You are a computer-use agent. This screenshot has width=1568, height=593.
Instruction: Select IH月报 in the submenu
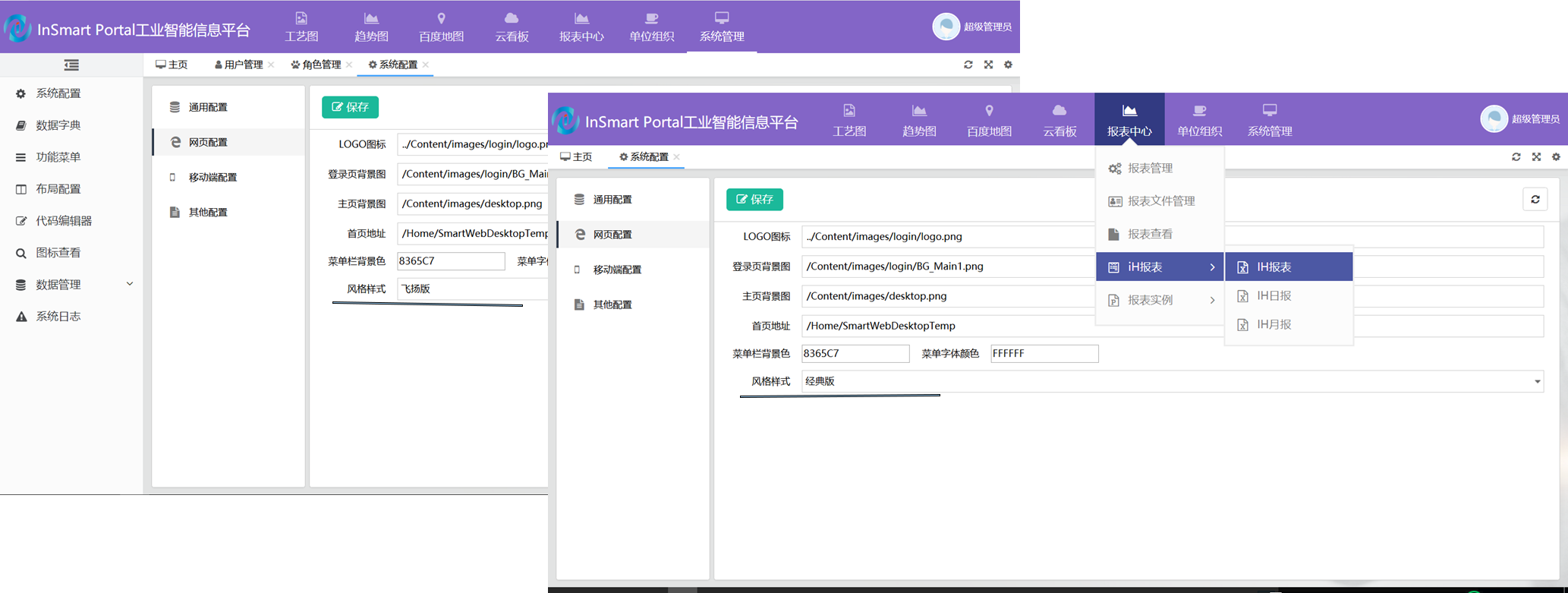coord(1289,325)
